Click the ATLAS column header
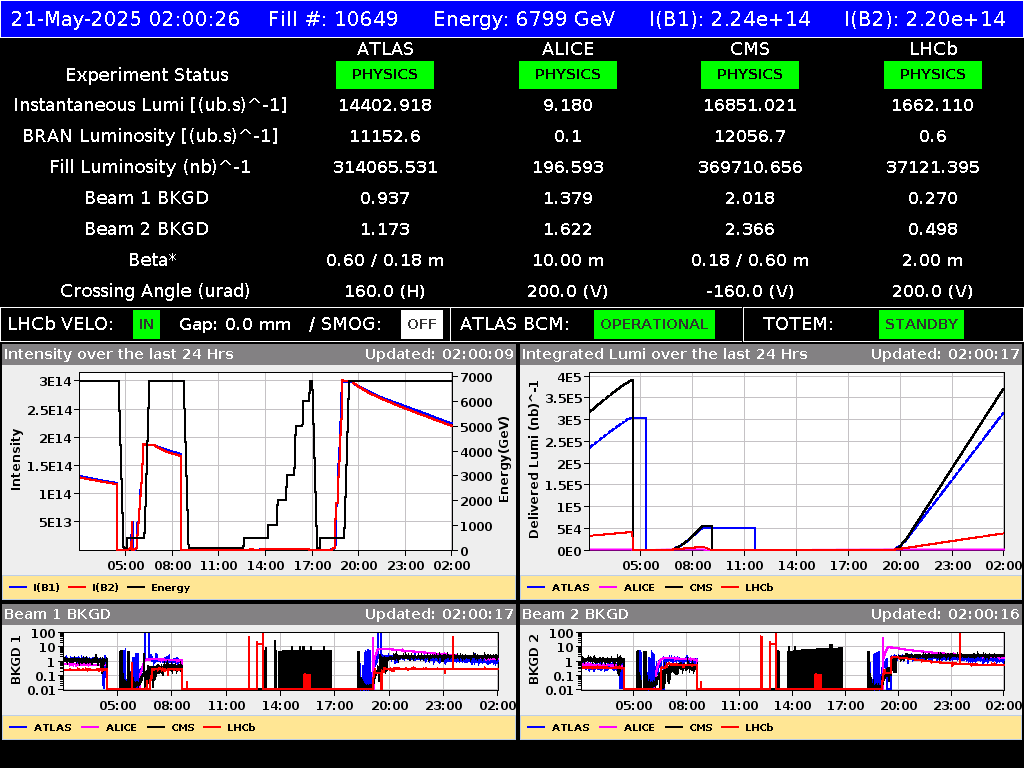 tap(385, 49)
